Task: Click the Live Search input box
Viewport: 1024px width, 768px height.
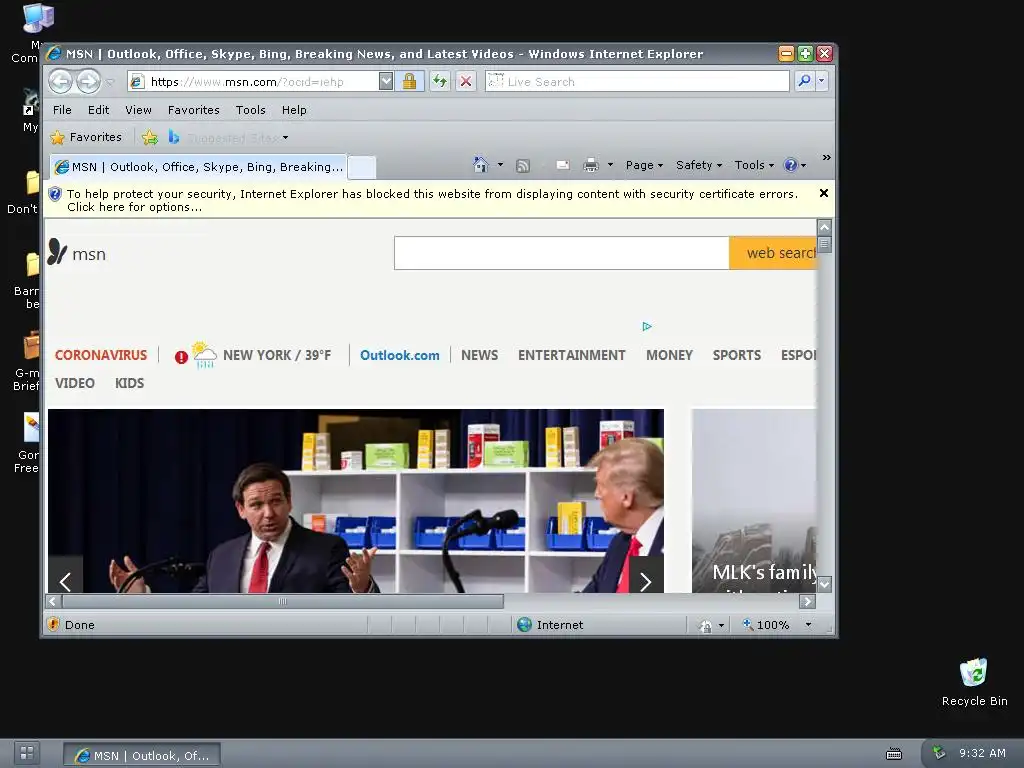Action: tap(637, 82)
